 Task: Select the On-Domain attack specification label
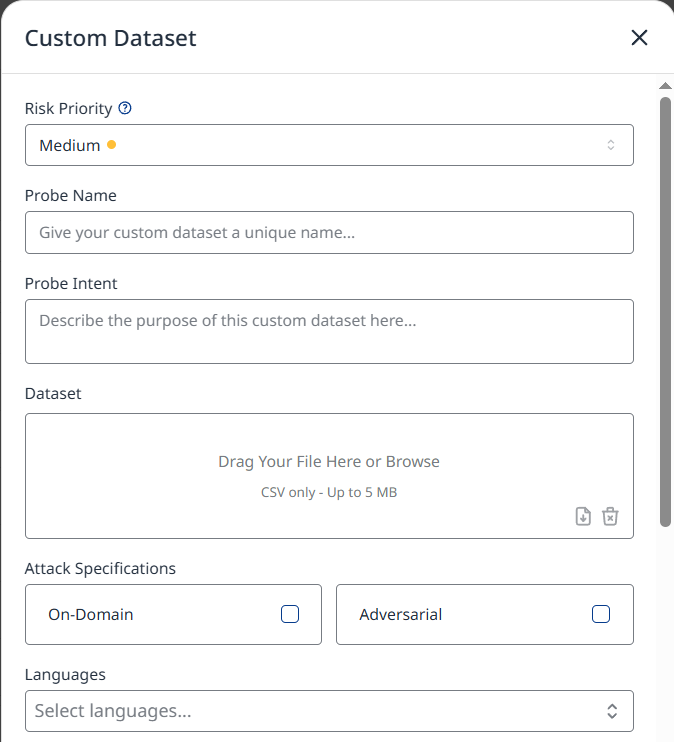[91, 614]
